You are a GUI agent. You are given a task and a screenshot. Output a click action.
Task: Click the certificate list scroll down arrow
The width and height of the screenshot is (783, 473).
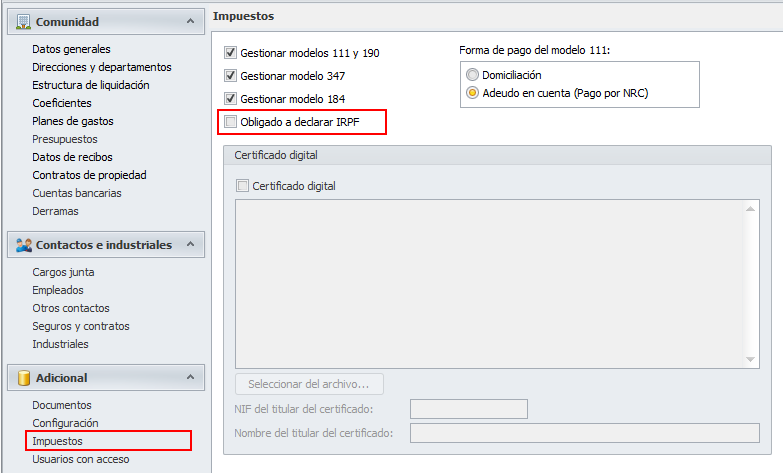(750, 360)
